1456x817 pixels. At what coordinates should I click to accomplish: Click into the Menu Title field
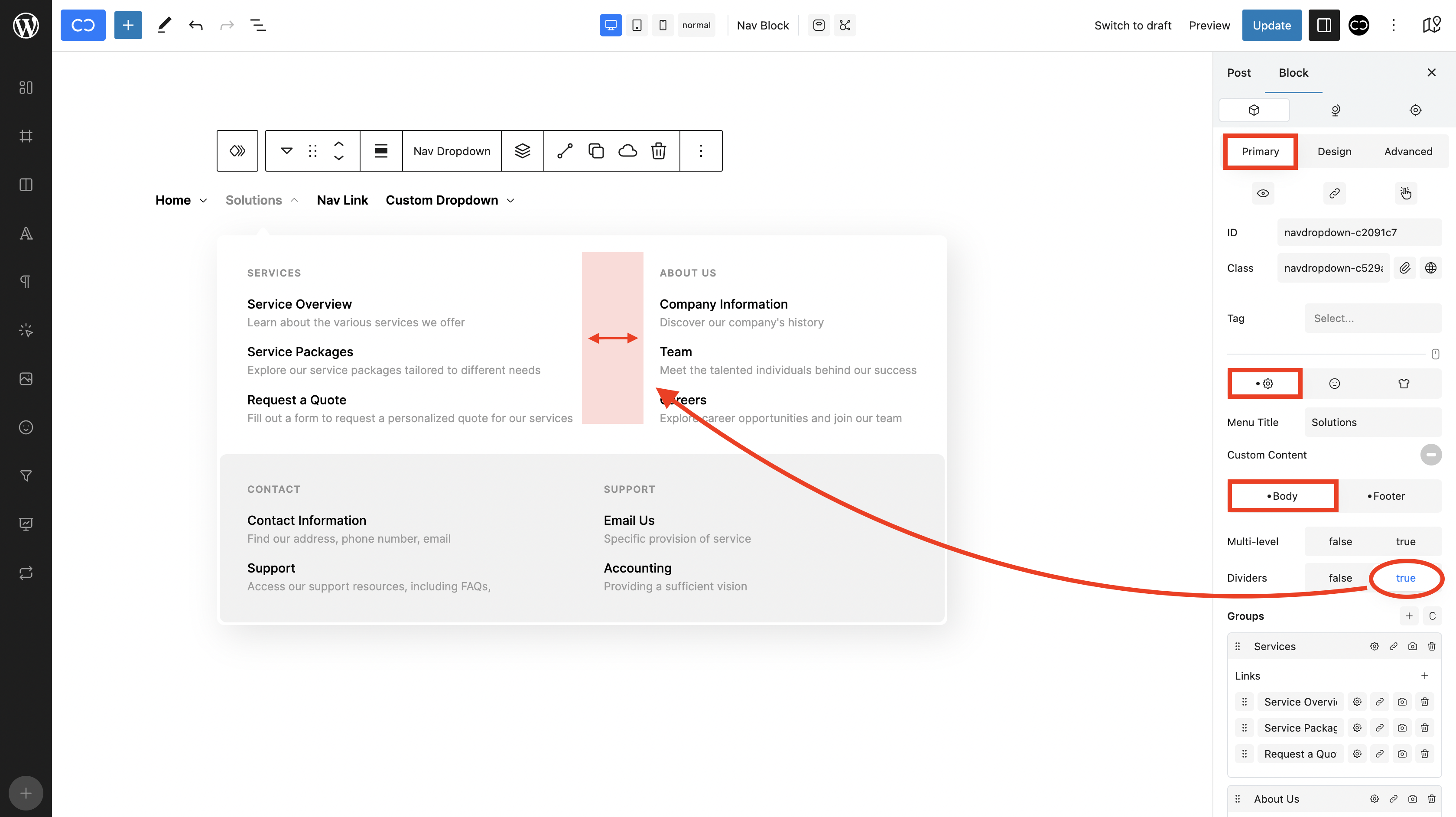click(1372, 422)
